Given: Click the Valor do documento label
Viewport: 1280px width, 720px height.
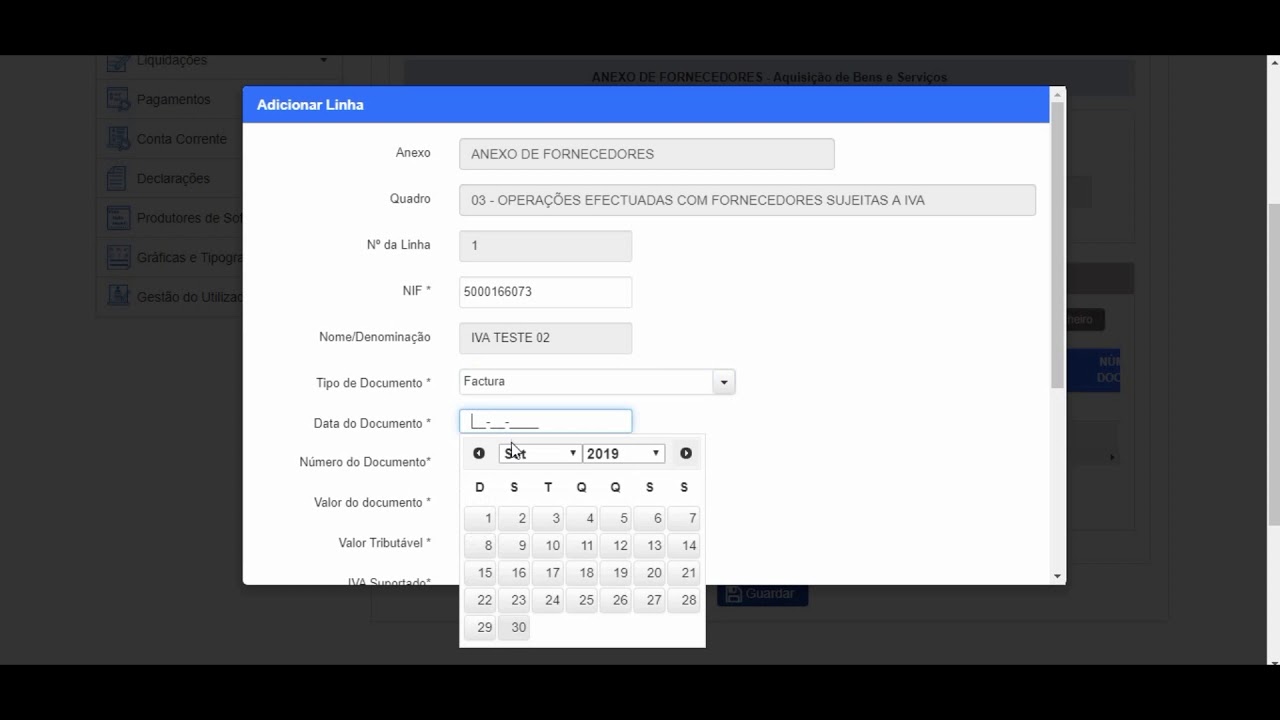Looking at the screenshot, I should pyautogui.click(x=372, y=502).
